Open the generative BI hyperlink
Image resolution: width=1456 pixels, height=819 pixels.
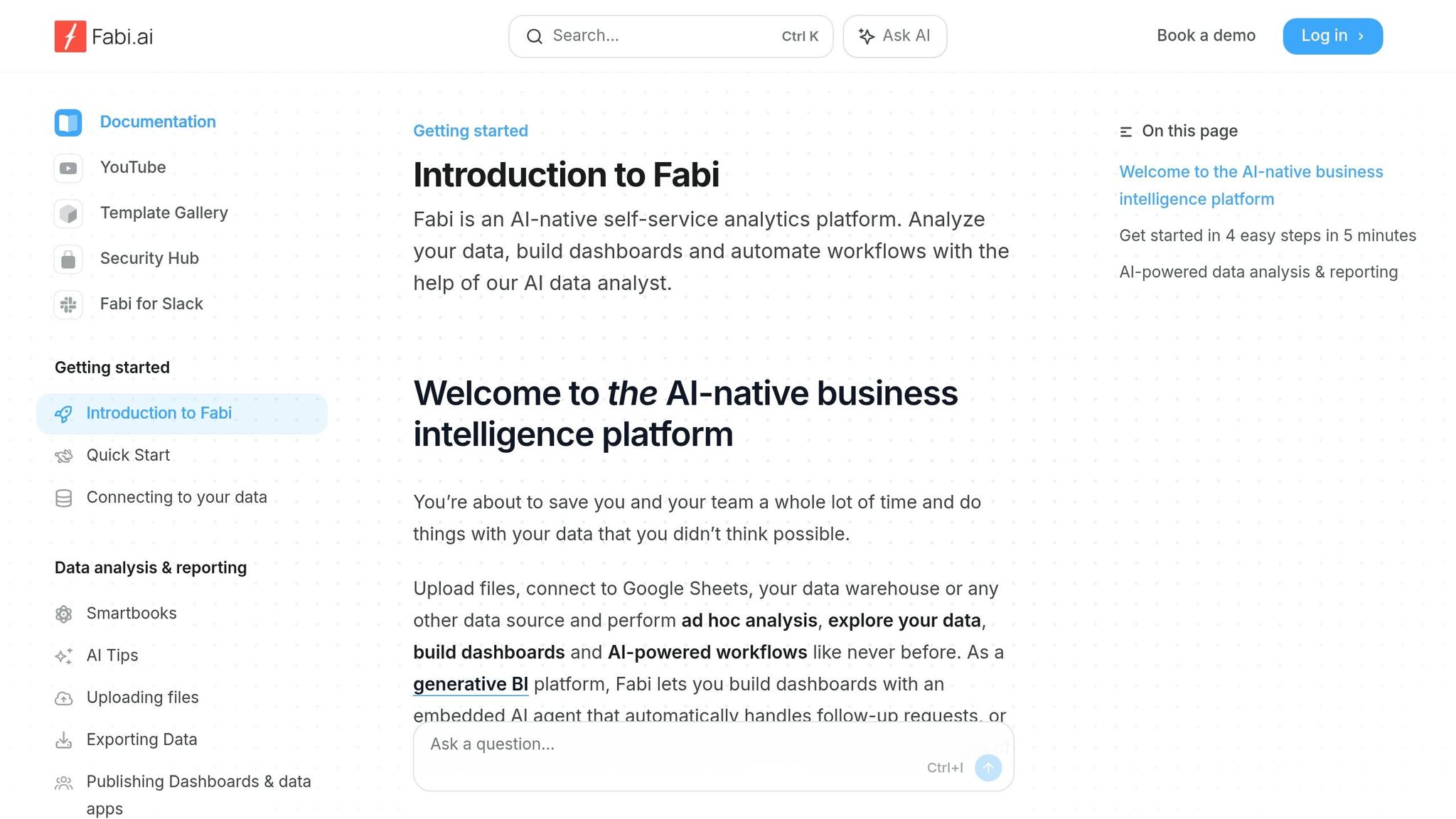click(471, 685)
